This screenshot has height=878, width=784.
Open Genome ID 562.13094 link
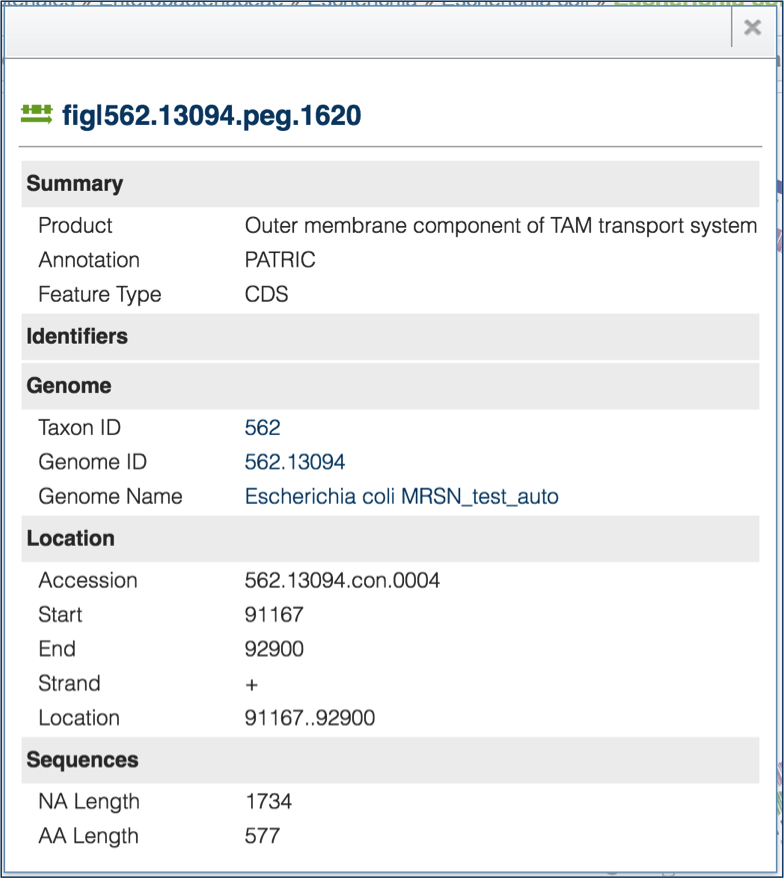tap(295, 462)
